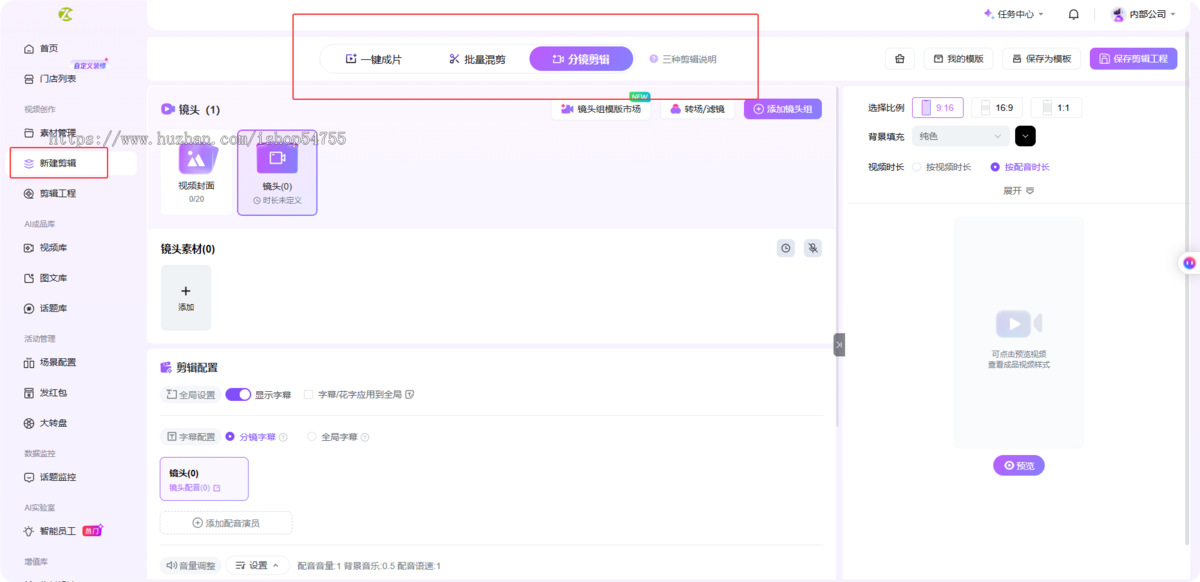The image size is (1200, 582).
Task: Open the 纯色 background fill dropdown
Action: point(961,136)
